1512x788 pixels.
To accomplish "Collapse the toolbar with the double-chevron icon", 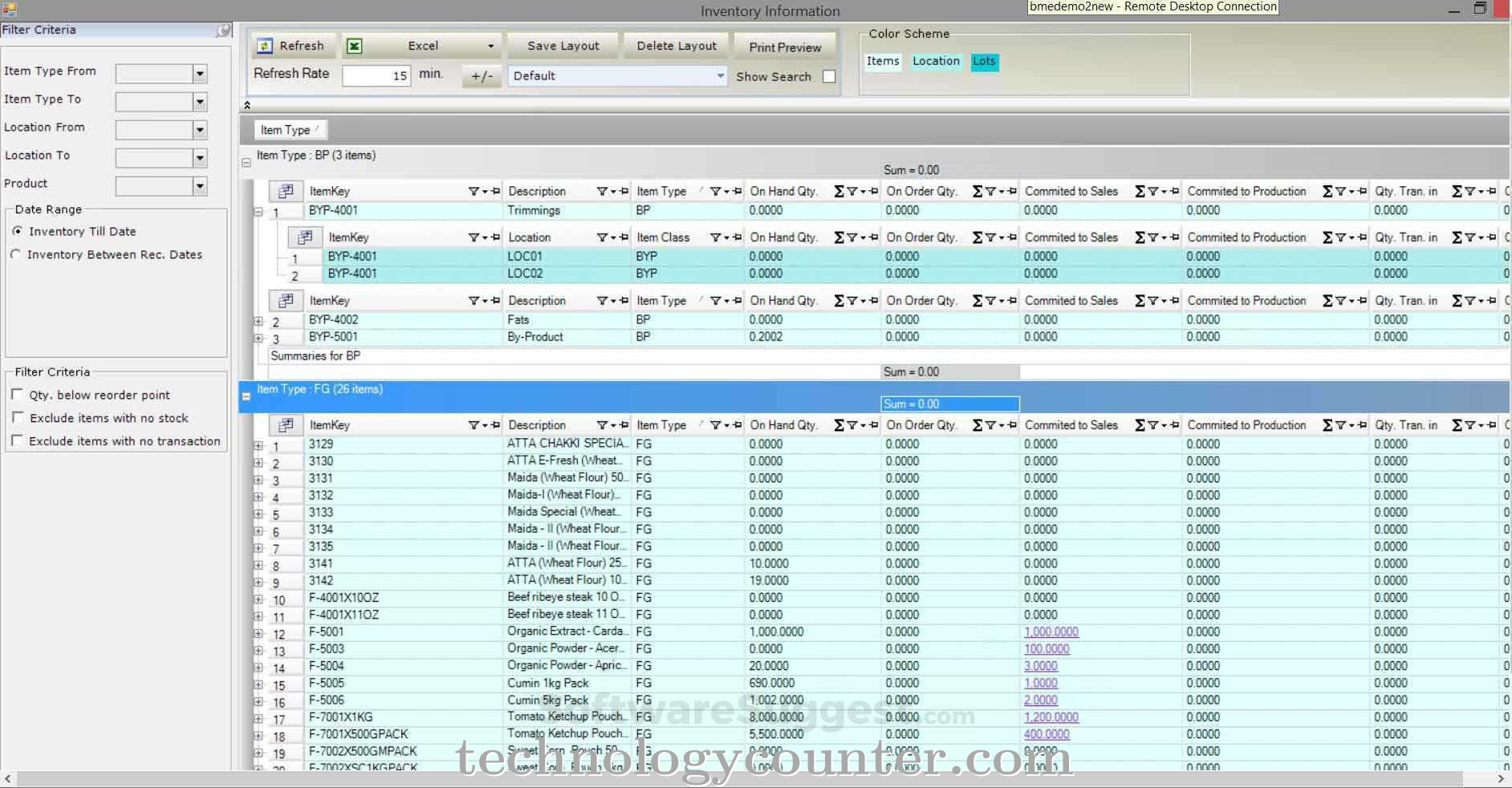I will pos(247,105).
